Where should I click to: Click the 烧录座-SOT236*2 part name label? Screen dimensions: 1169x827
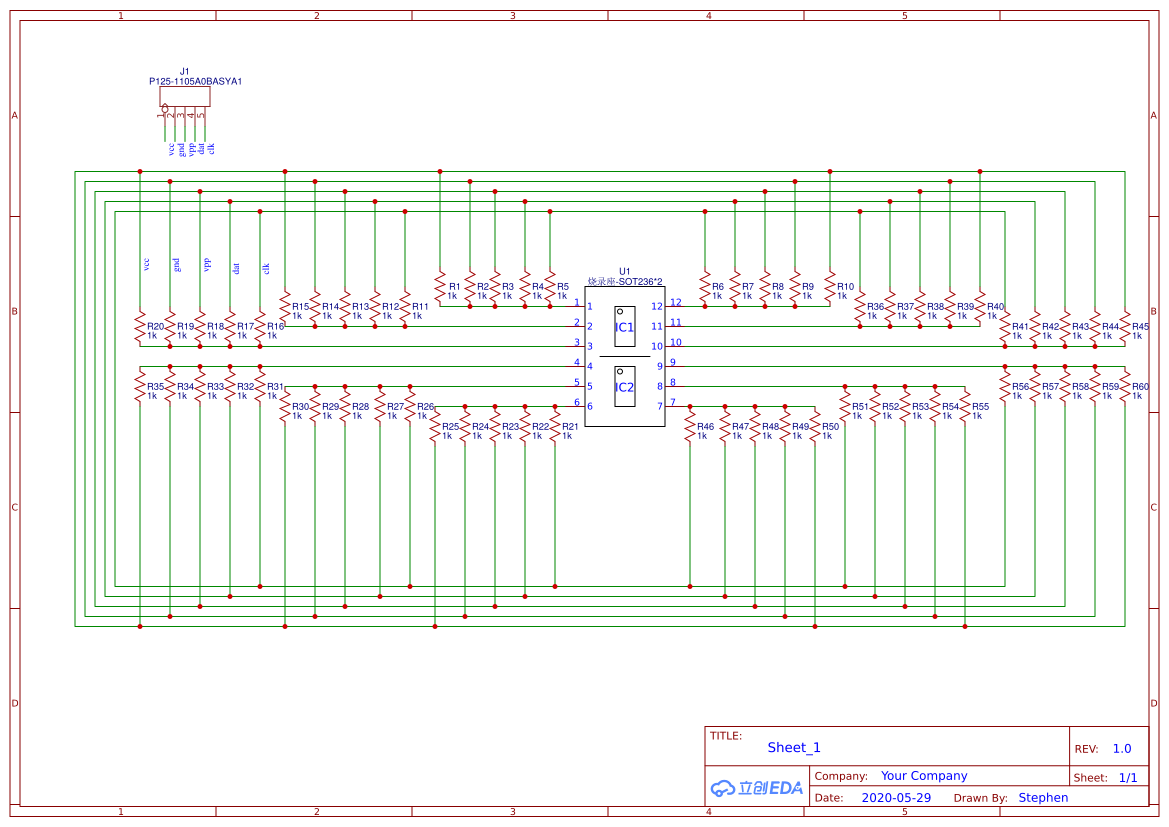[x=625, y=281]
